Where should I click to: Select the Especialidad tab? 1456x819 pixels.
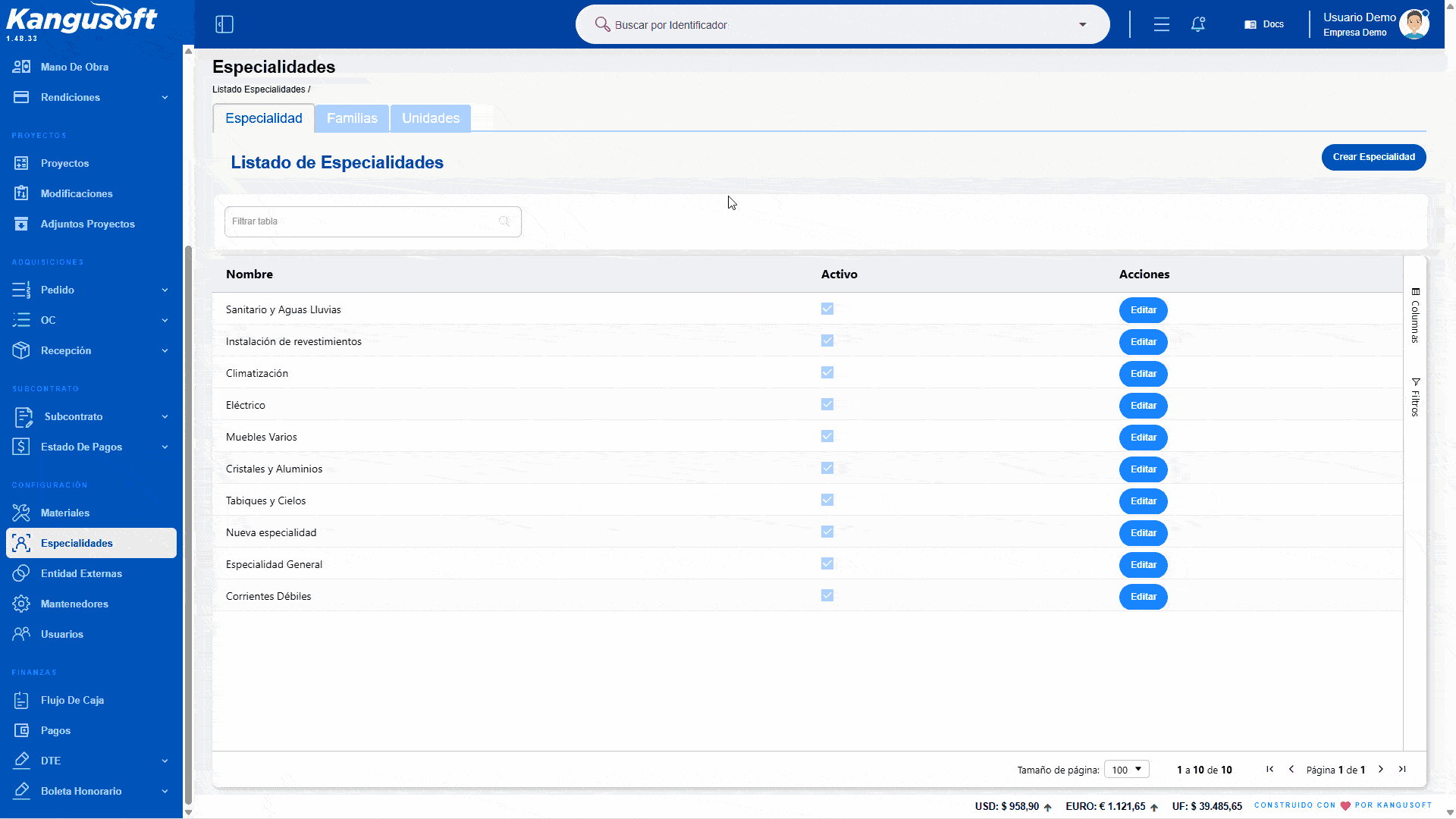264,118
